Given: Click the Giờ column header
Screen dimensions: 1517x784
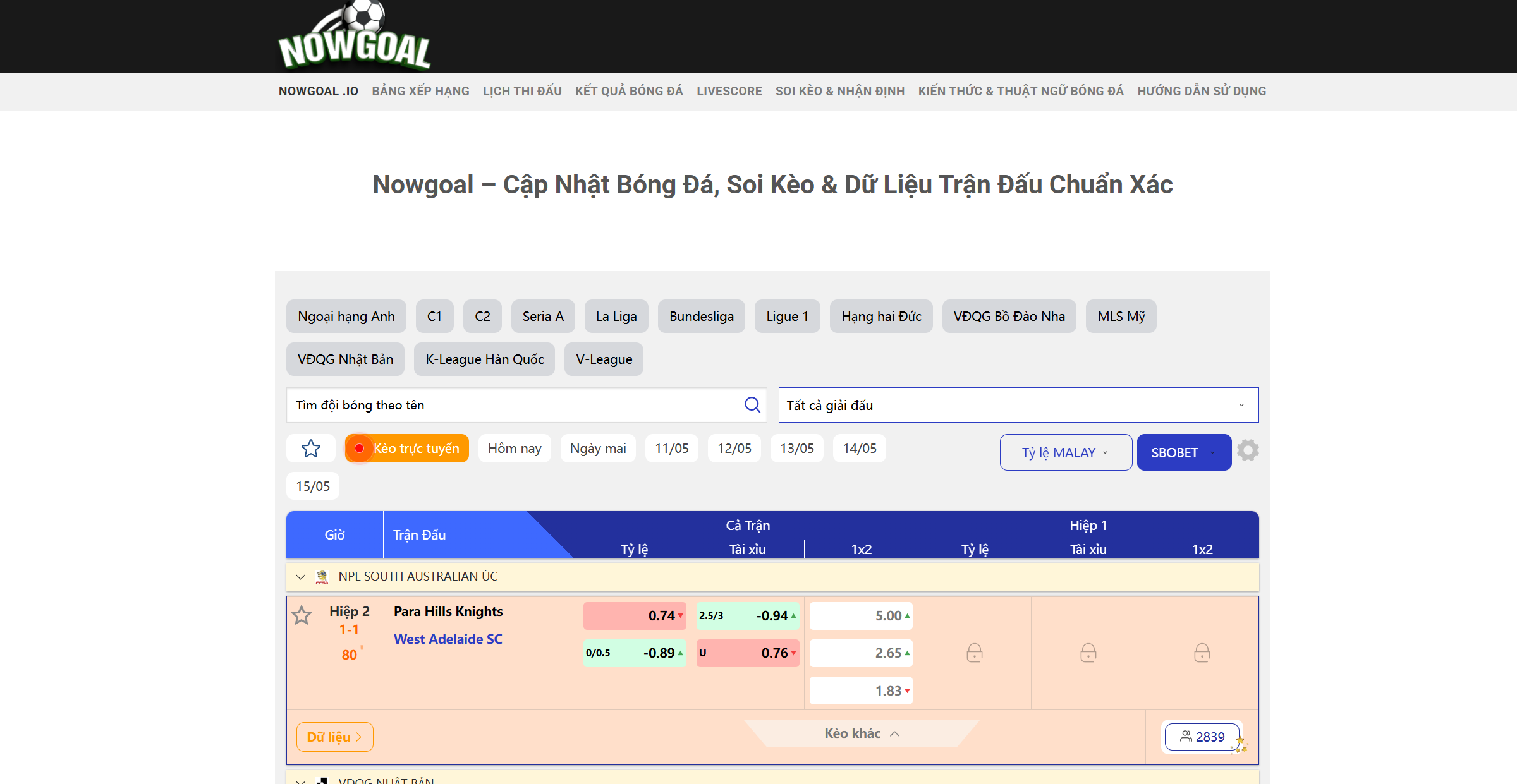Looking at the screenshot, I should click(335, 535).
